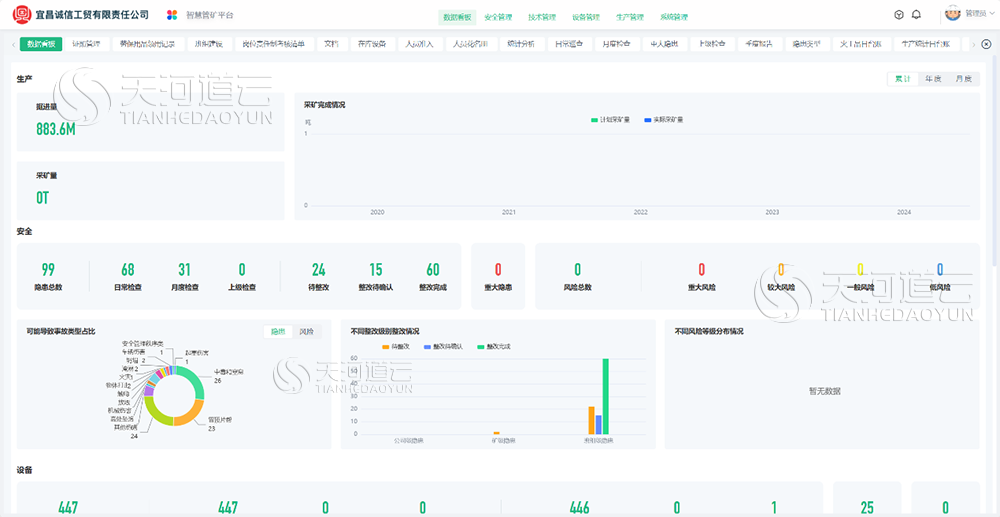Select the 月度 period toggle
Image resolution: width=1000 pixels, height=517 pixels.
[963, 79]
